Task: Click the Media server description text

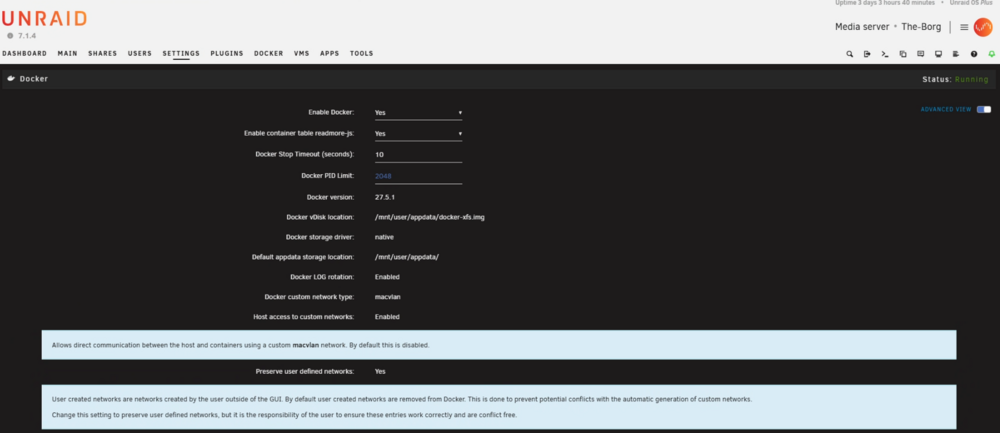Action: [862, 27]
